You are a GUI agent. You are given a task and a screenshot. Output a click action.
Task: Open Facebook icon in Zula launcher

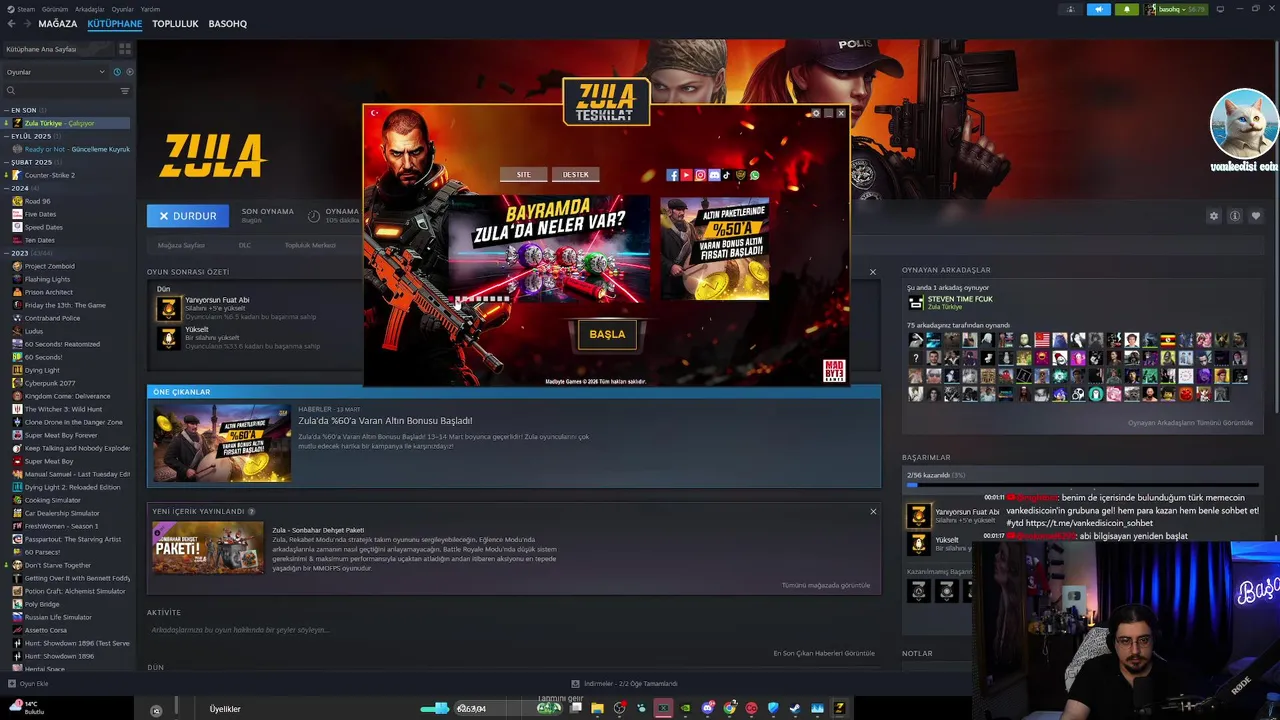click(x=672, y=175)
